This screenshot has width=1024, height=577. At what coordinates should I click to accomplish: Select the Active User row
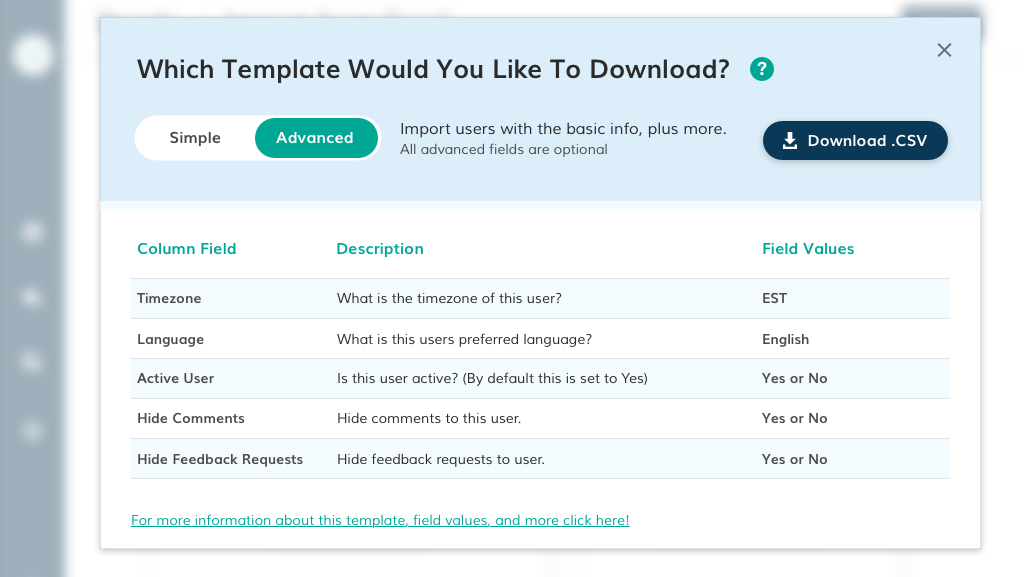click(x=540, y=379)
